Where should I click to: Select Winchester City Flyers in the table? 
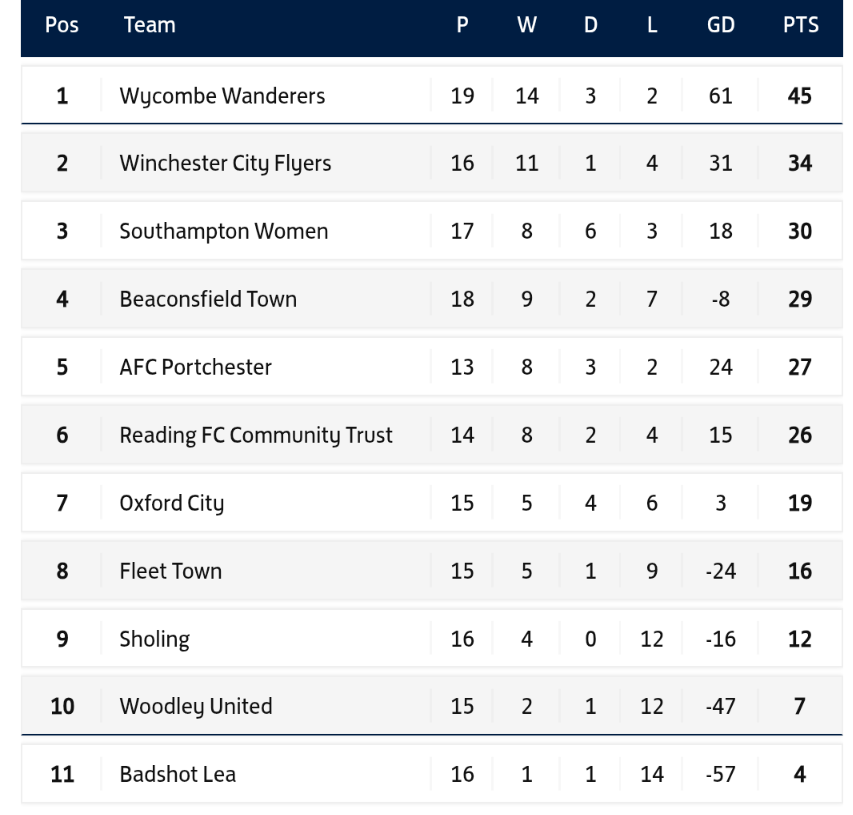[x=225, y=164]
